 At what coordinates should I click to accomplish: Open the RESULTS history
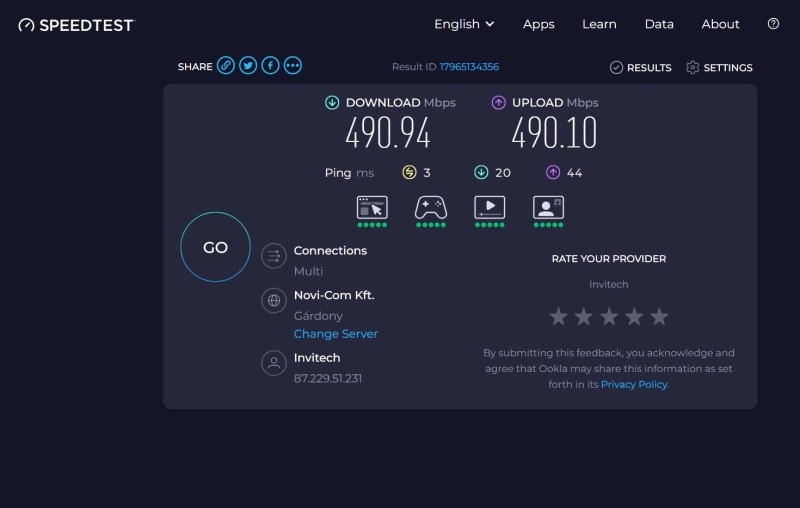point(641,67)
